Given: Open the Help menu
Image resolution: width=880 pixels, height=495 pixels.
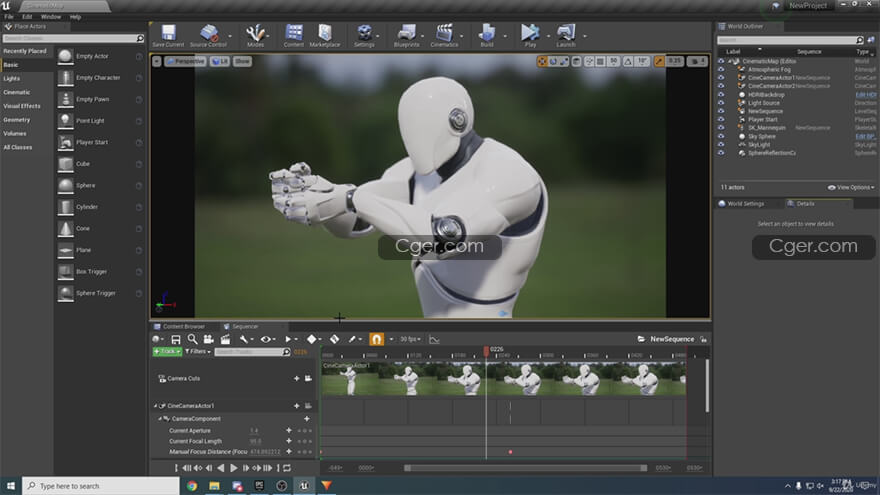Looking at the screenshot, I should pyautogui.click(x=75, y=17).
